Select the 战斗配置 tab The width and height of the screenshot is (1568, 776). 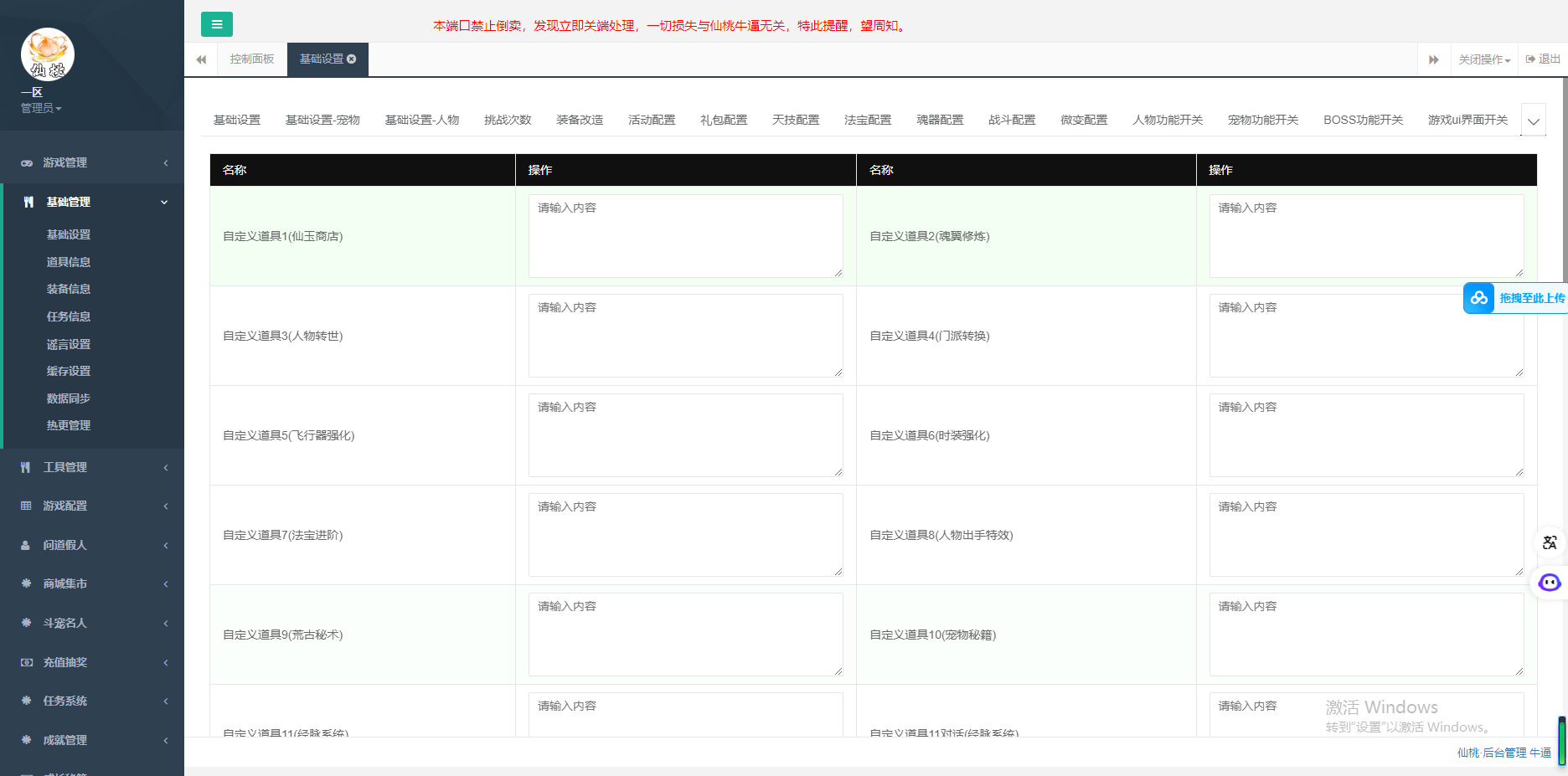[x=1012, y=120]
